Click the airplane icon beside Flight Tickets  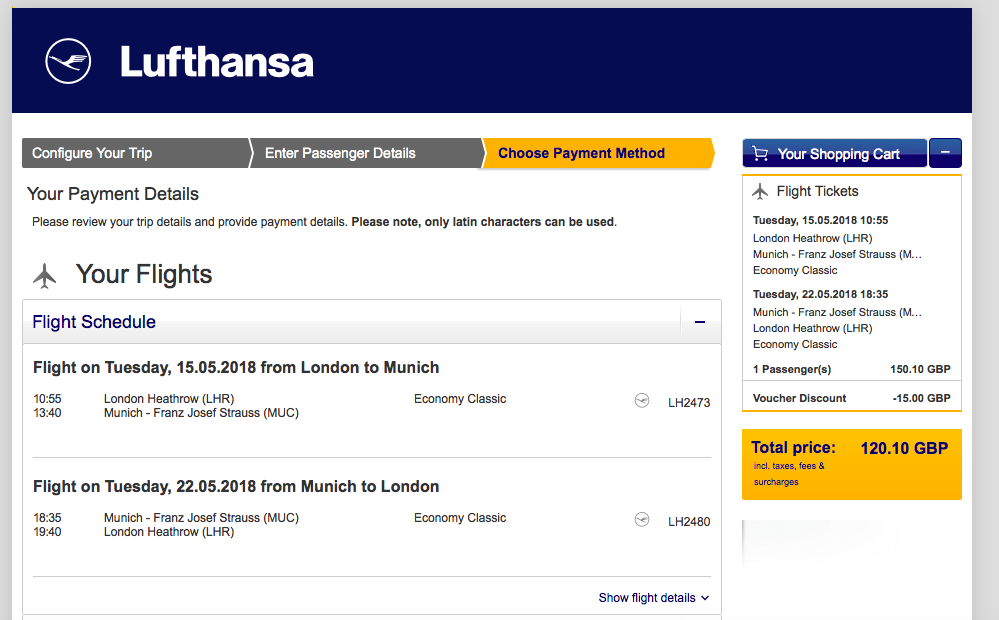pos(760,191)
